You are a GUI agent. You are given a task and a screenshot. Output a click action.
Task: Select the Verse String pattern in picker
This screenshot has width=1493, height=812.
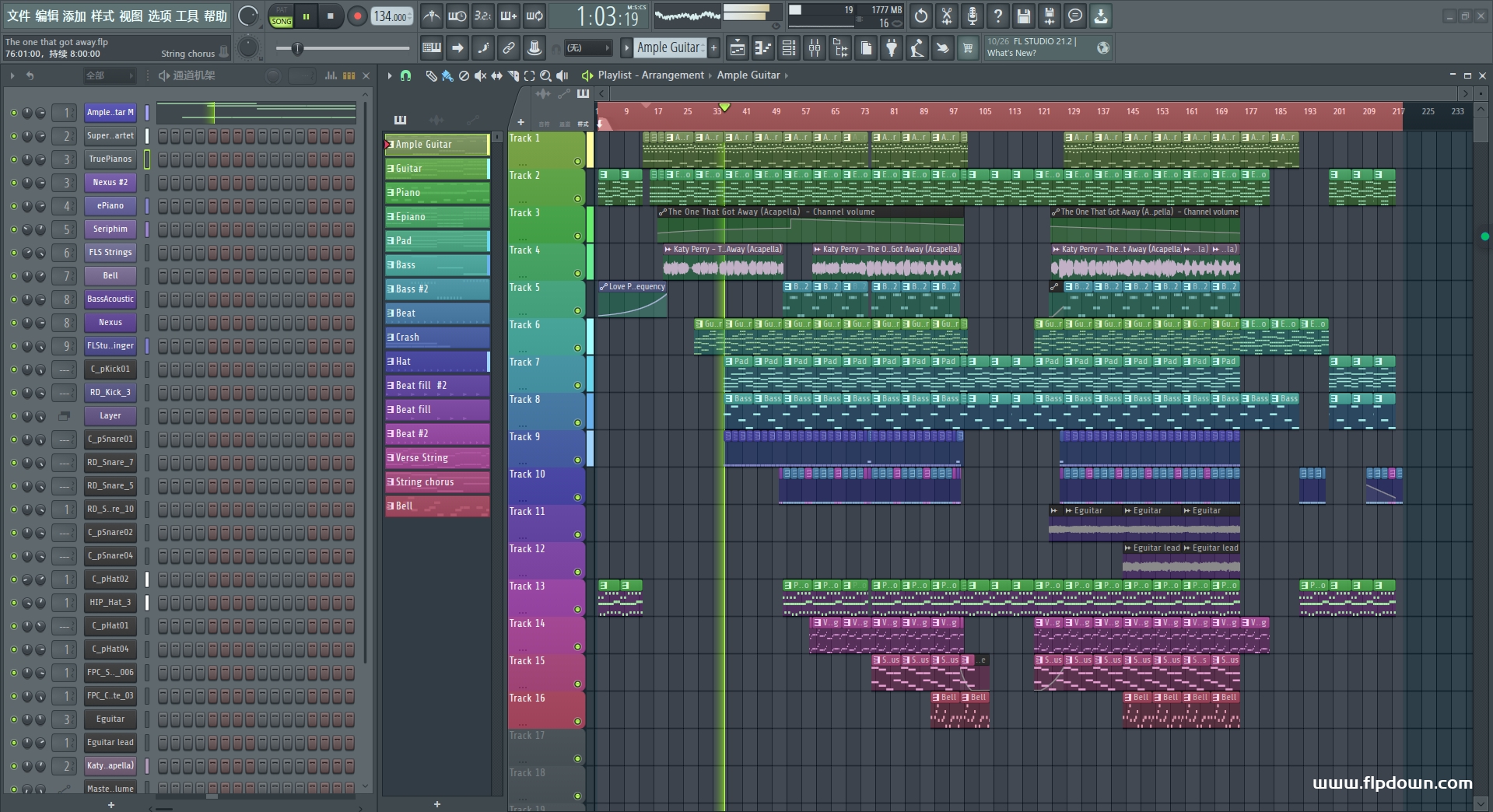click(437, 458)
